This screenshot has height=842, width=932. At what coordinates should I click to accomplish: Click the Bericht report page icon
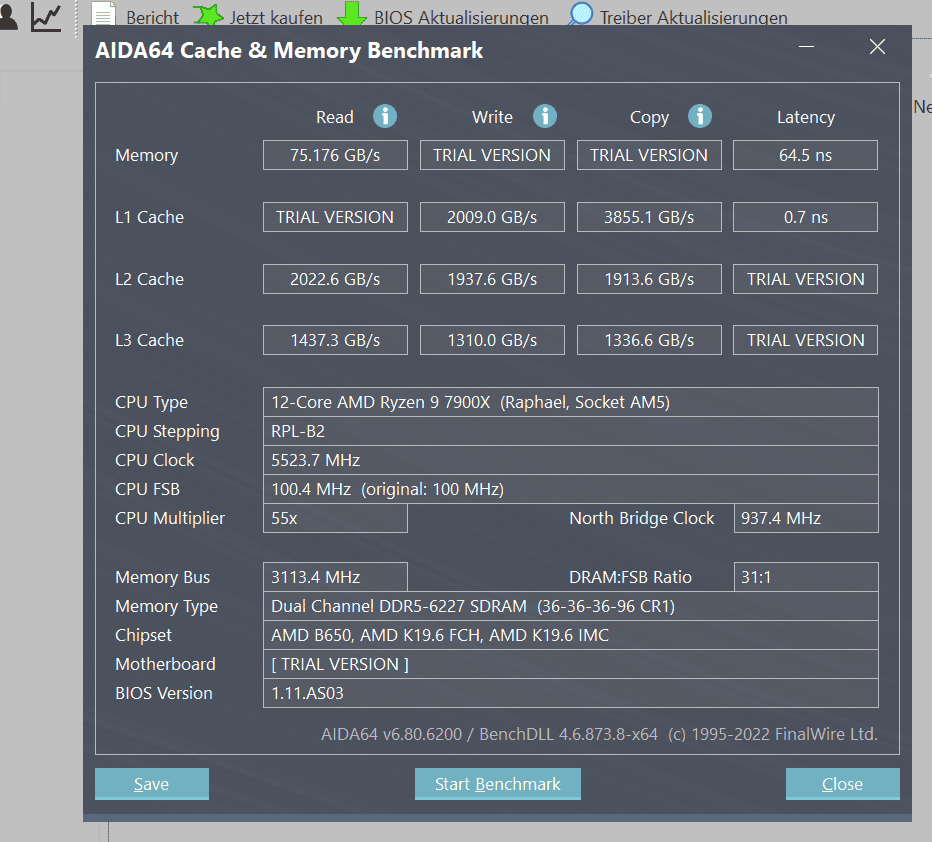pyautogui.click(x=103, y=14)
